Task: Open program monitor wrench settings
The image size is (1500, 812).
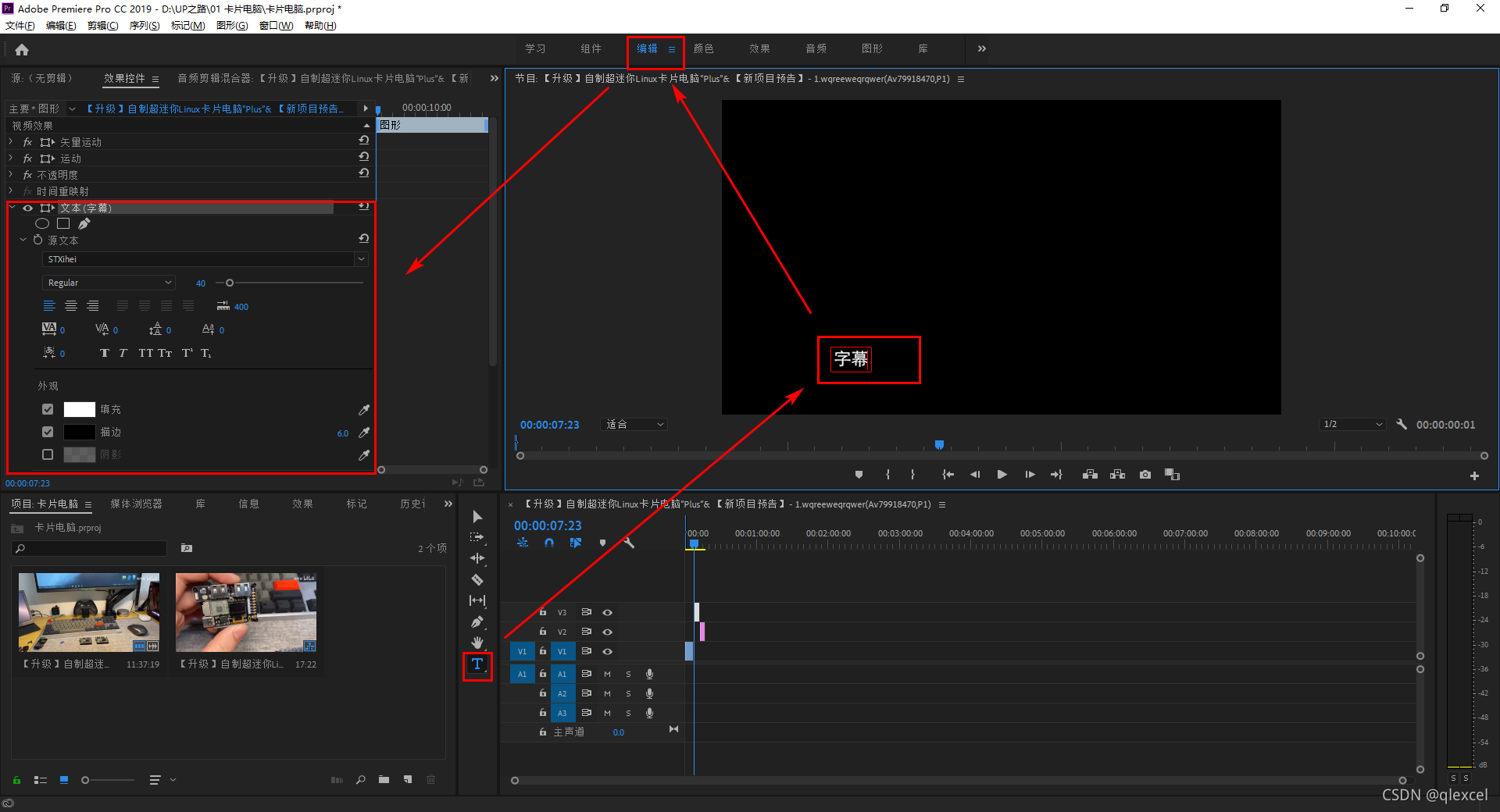Action: [x=1402, y=425]
